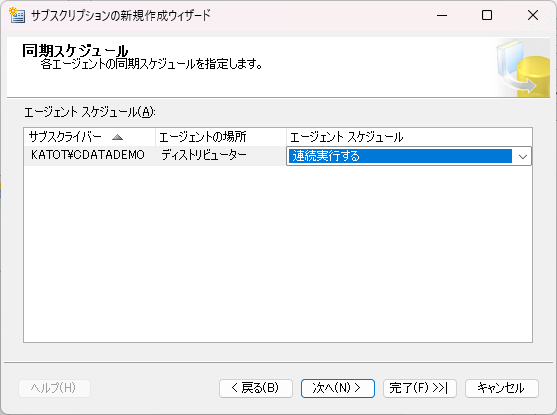
Task: Select the 連続実行する combo box
Action: pos(409,156)
